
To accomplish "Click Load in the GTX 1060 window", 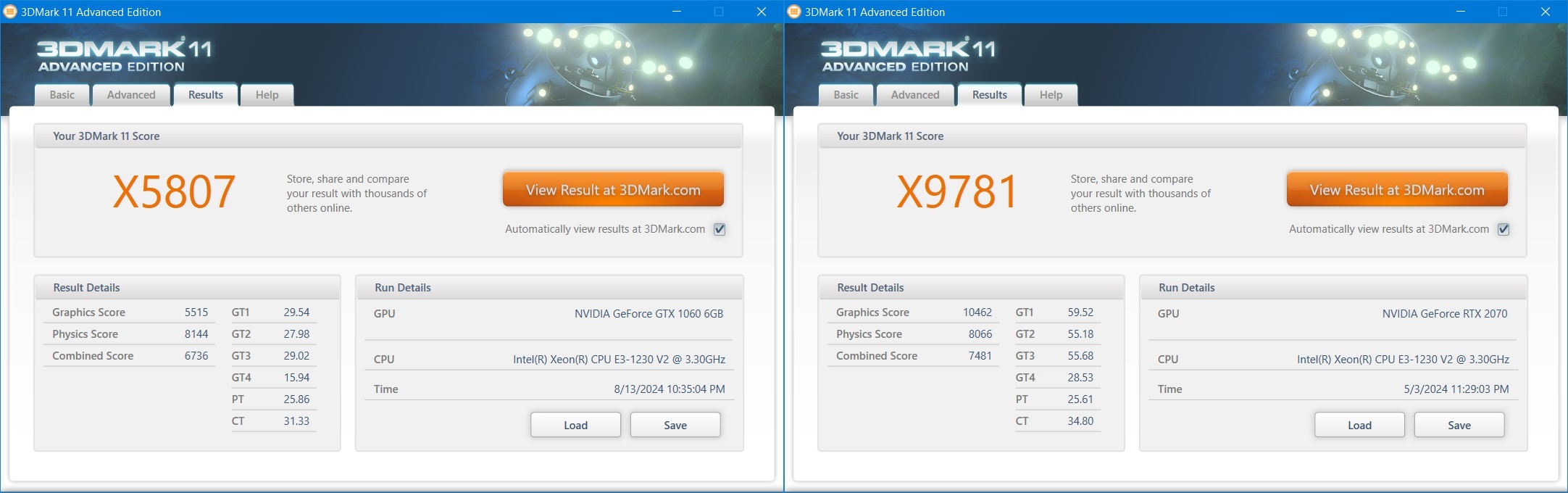I will pyautogui.click(x=576, y=425).
